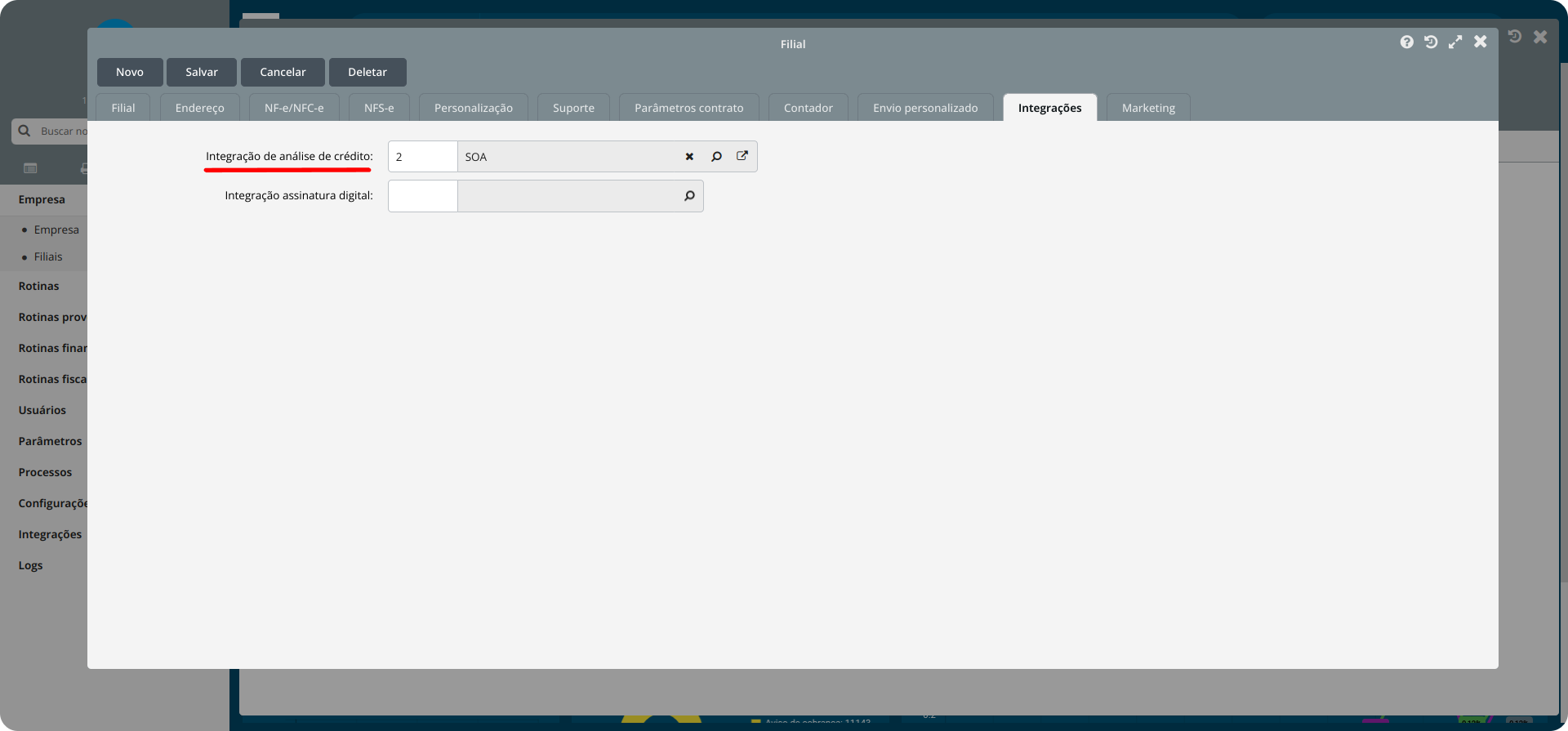
Task: Expand the Empresa sidebar section
Action: [42, 199]
